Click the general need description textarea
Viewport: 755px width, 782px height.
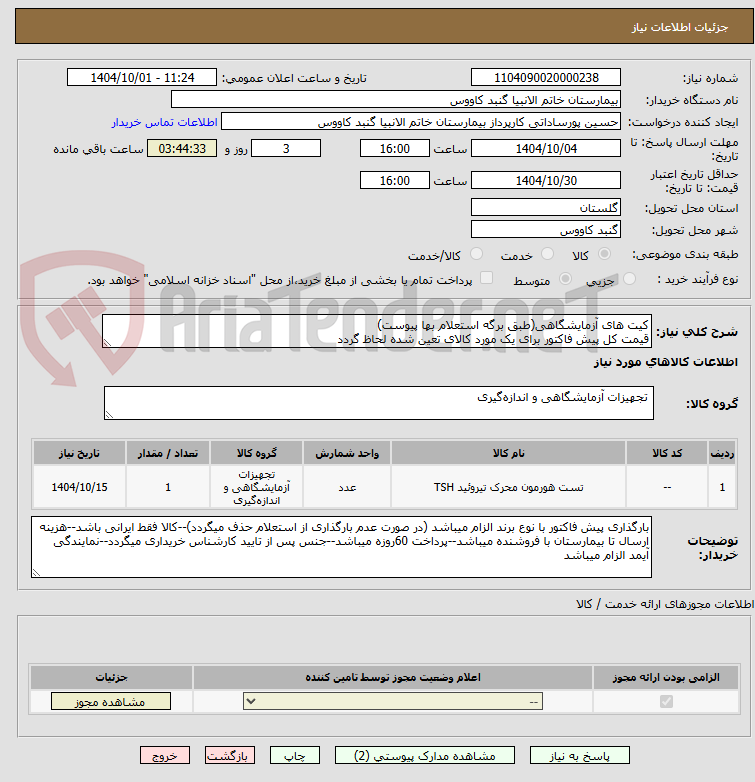[x=377, y=331]
